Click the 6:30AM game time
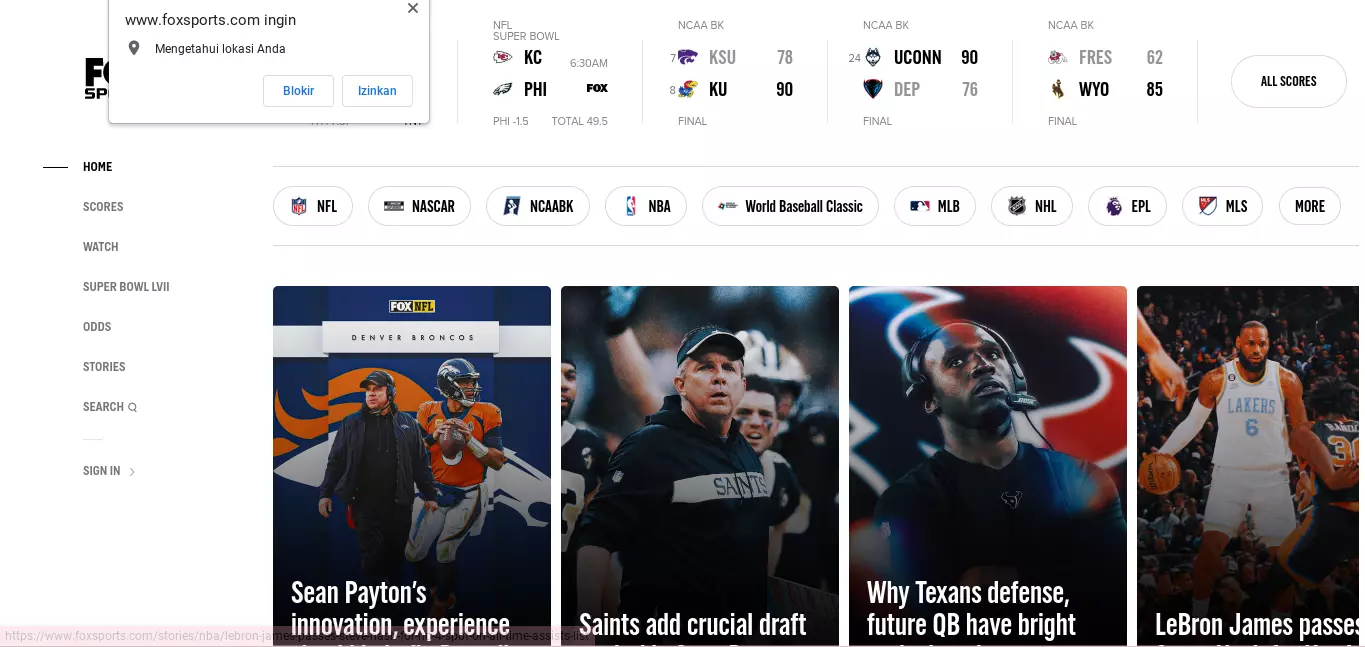Screen dimensions: 1365x647 click(x=589, y=63)
